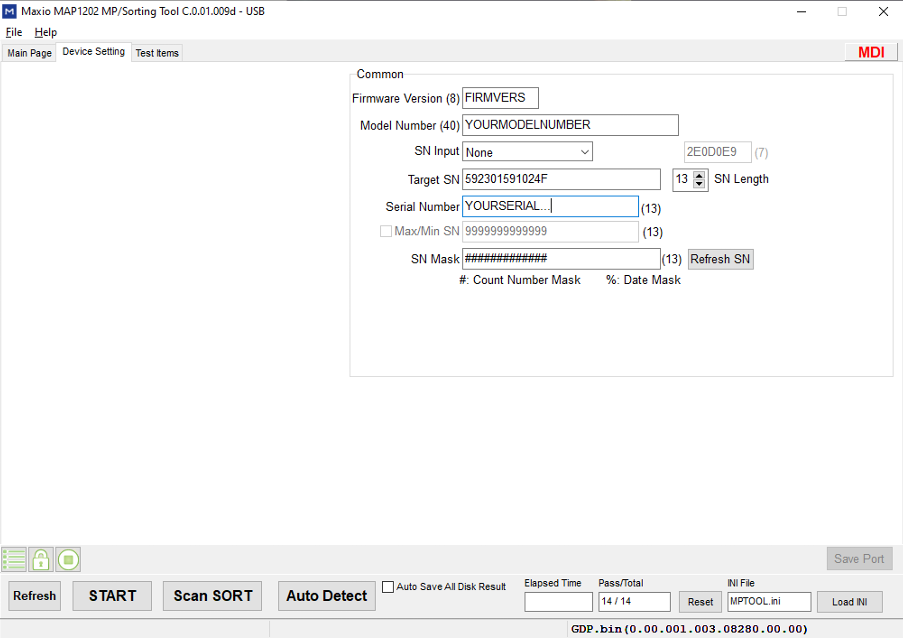Click the green padlock icon

click(x=41, y=560)
